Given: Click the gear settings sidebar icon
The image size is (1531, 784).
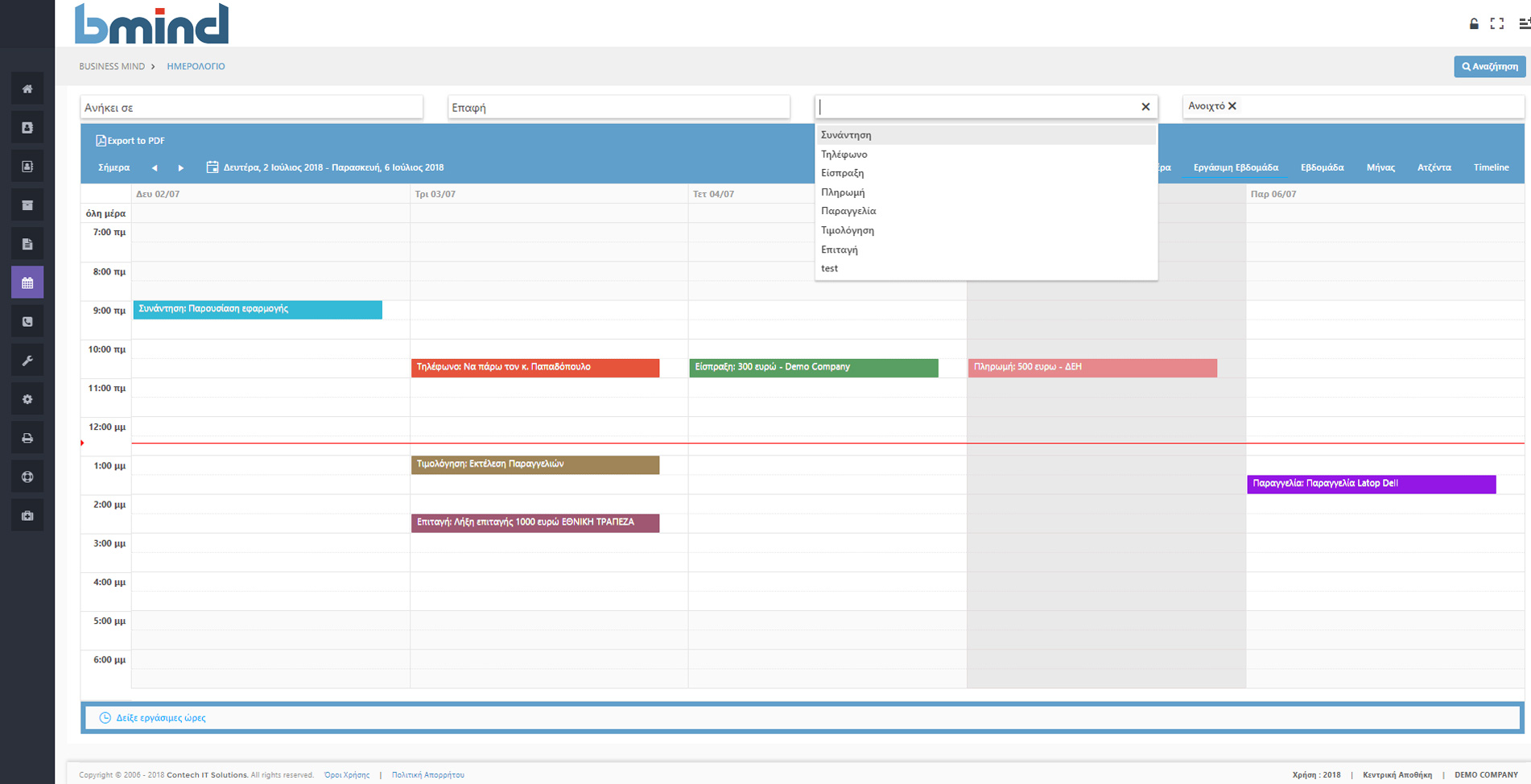Looking at the screenshot, I should tap(27, 399).
